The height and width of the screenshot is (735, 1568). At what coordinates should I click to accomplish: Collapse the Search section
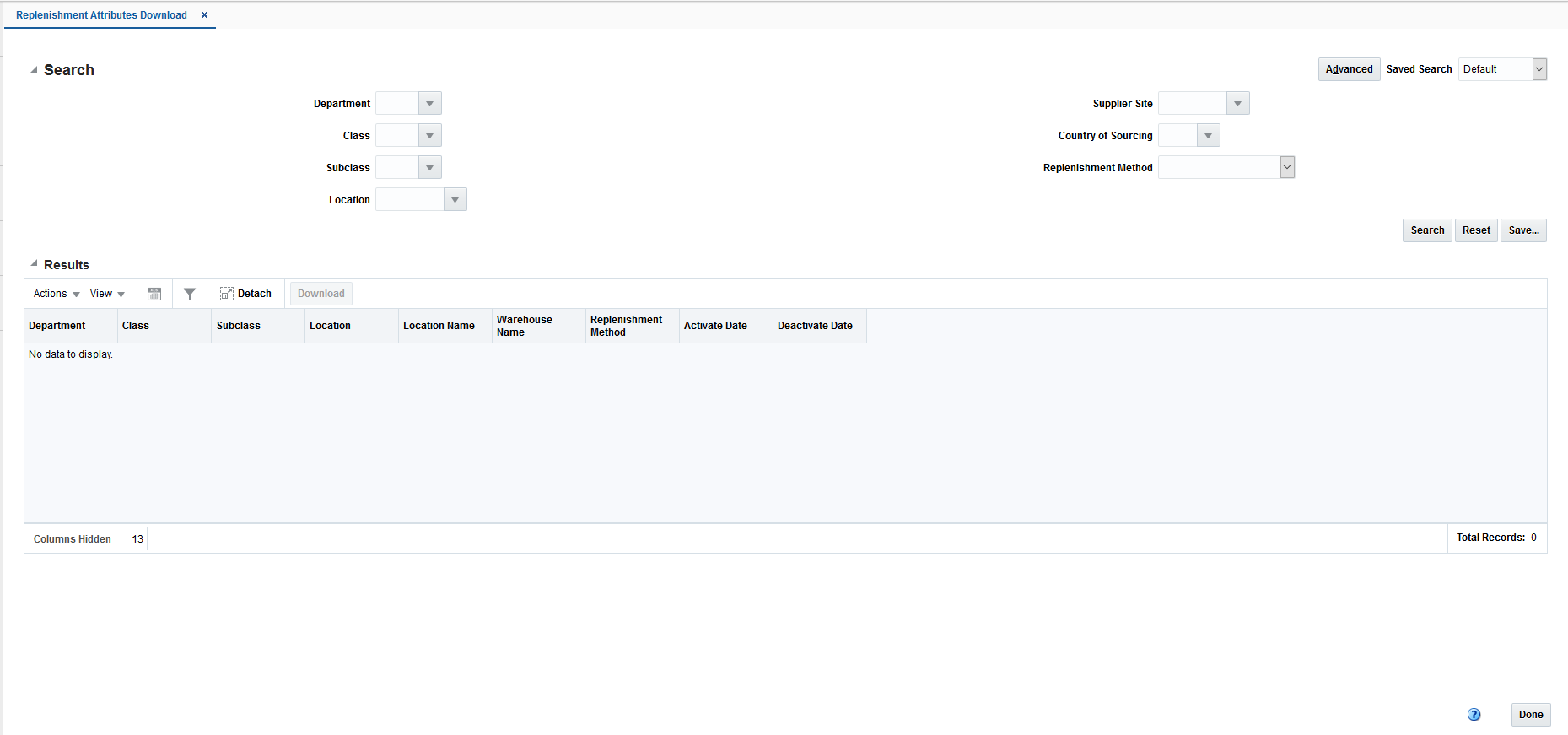34,70
